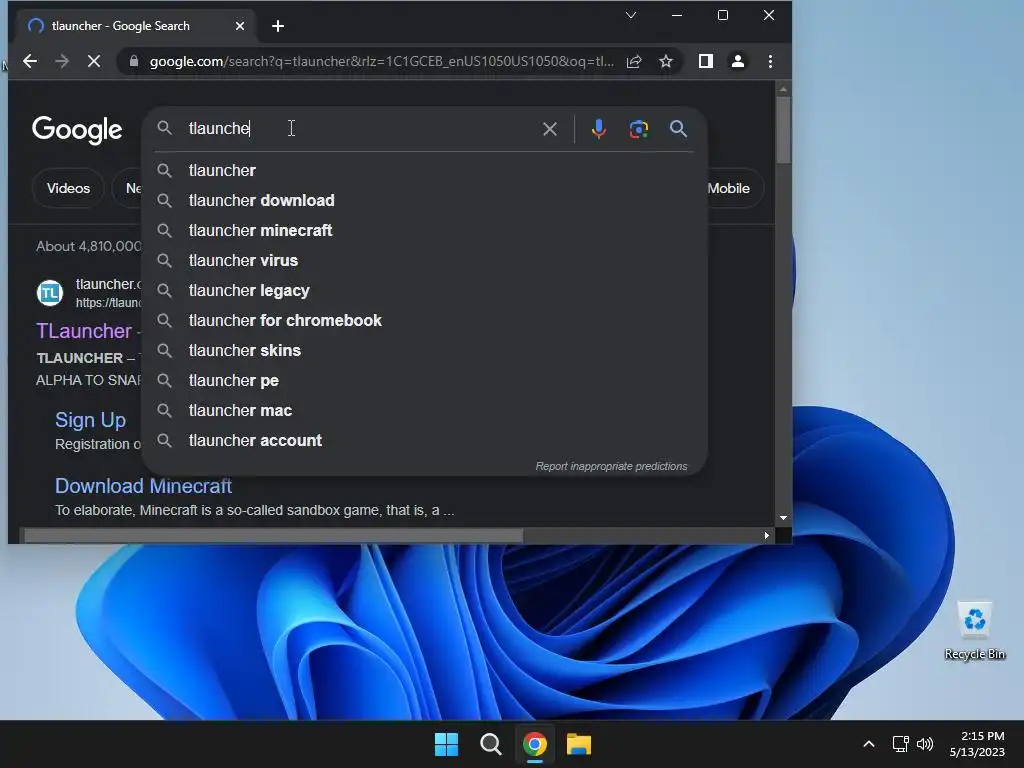
Task: Click Chrome icon in taskbar
Action: coord(535,744)
